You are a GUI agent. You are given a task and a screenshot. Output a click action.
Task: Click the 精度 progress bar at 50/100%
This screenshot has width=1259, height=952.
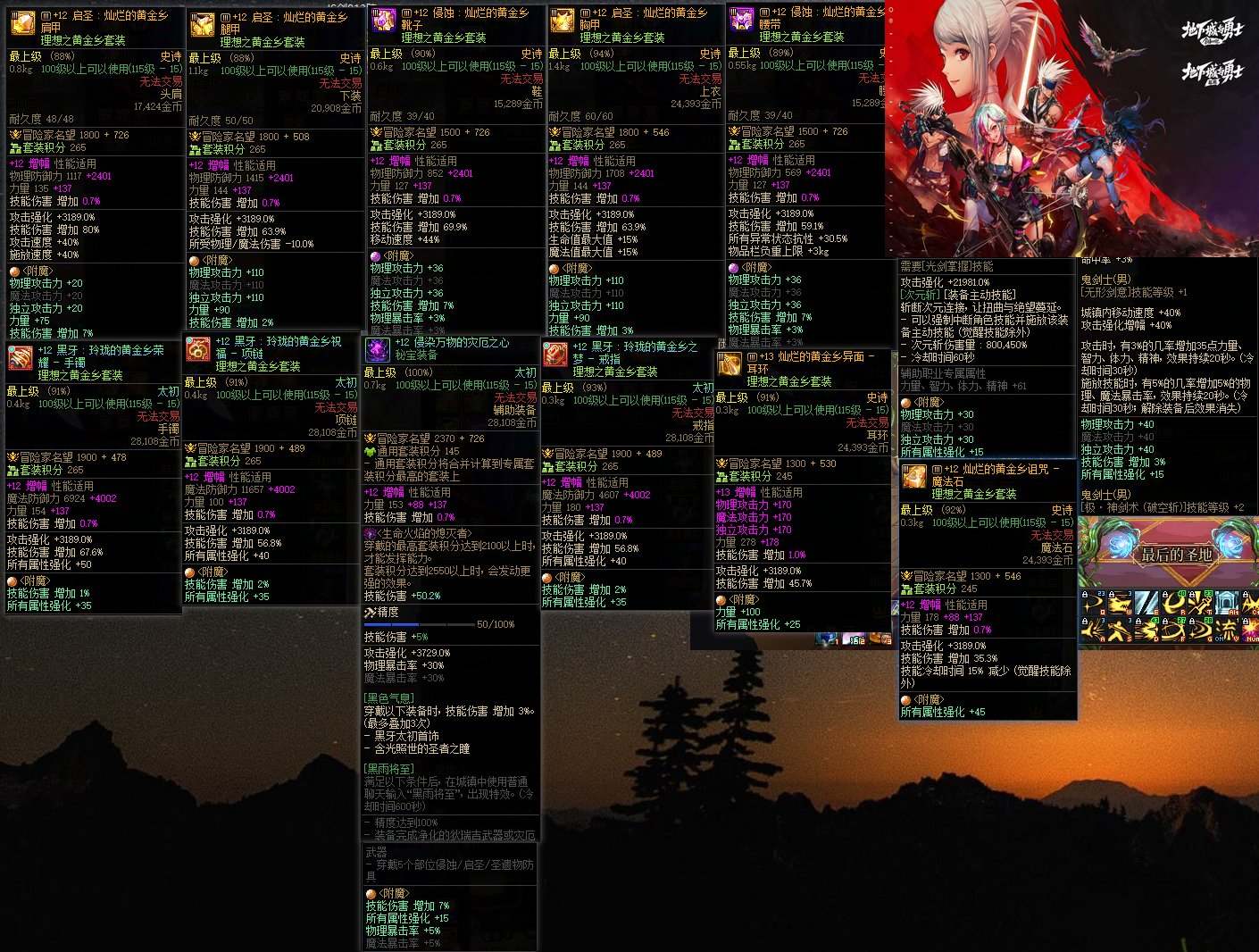pos(418,624)
